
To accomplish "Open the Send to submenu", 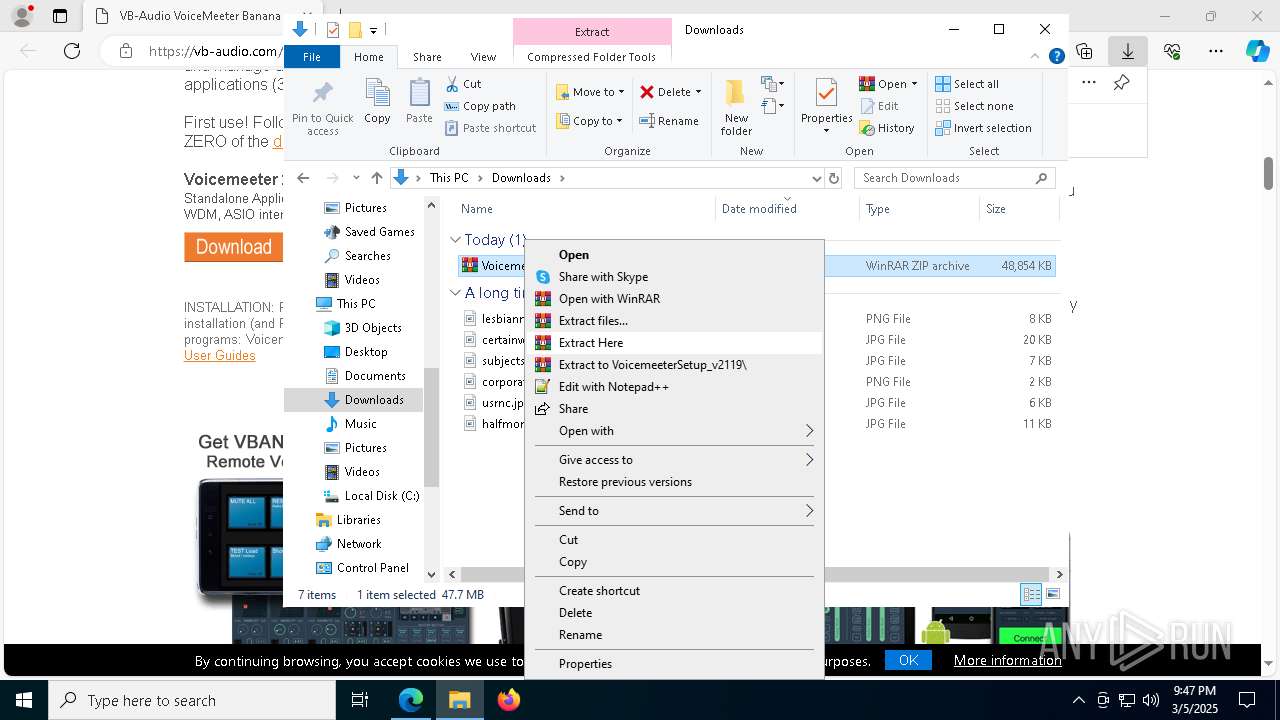I will pyautogui.click(x=674, y=511).
